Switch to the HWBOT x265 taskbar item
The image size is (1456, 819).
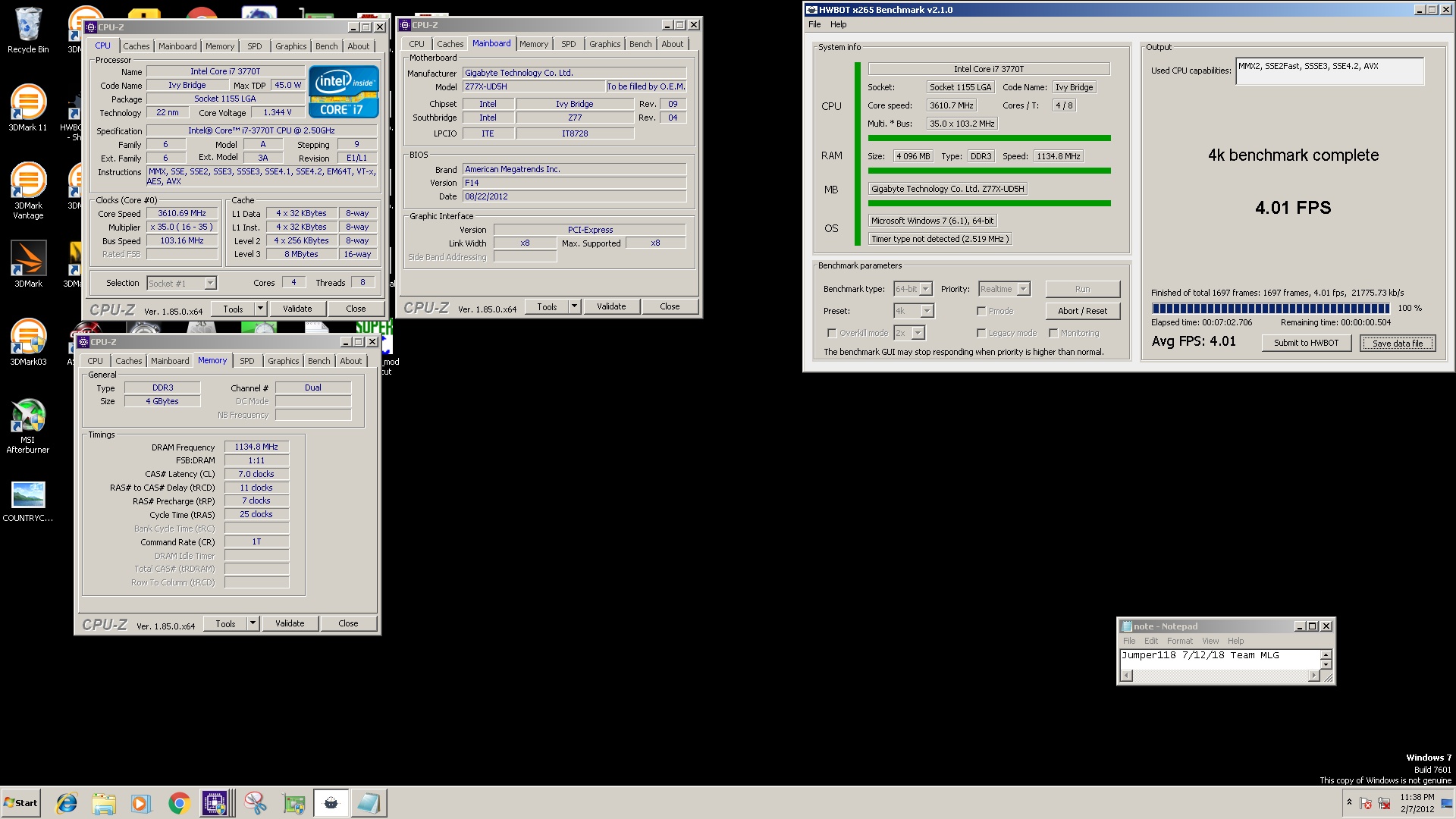coord(331,803)
